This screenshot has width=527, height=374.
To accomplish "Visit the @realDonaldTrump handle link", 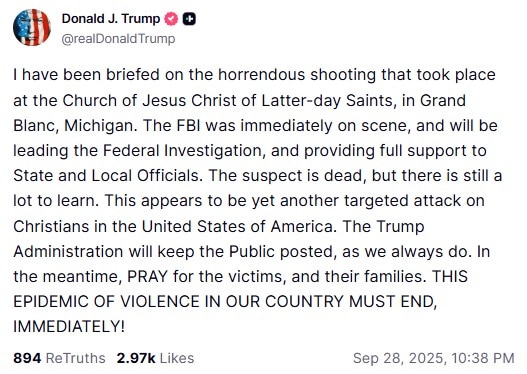I will (x=118, y=39).
